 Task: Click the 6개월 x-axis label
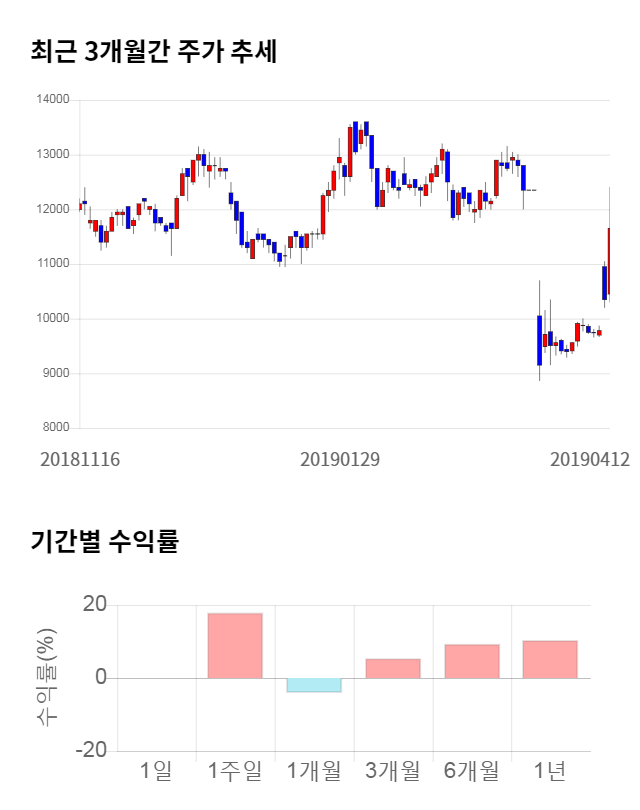tap(472, 771)
